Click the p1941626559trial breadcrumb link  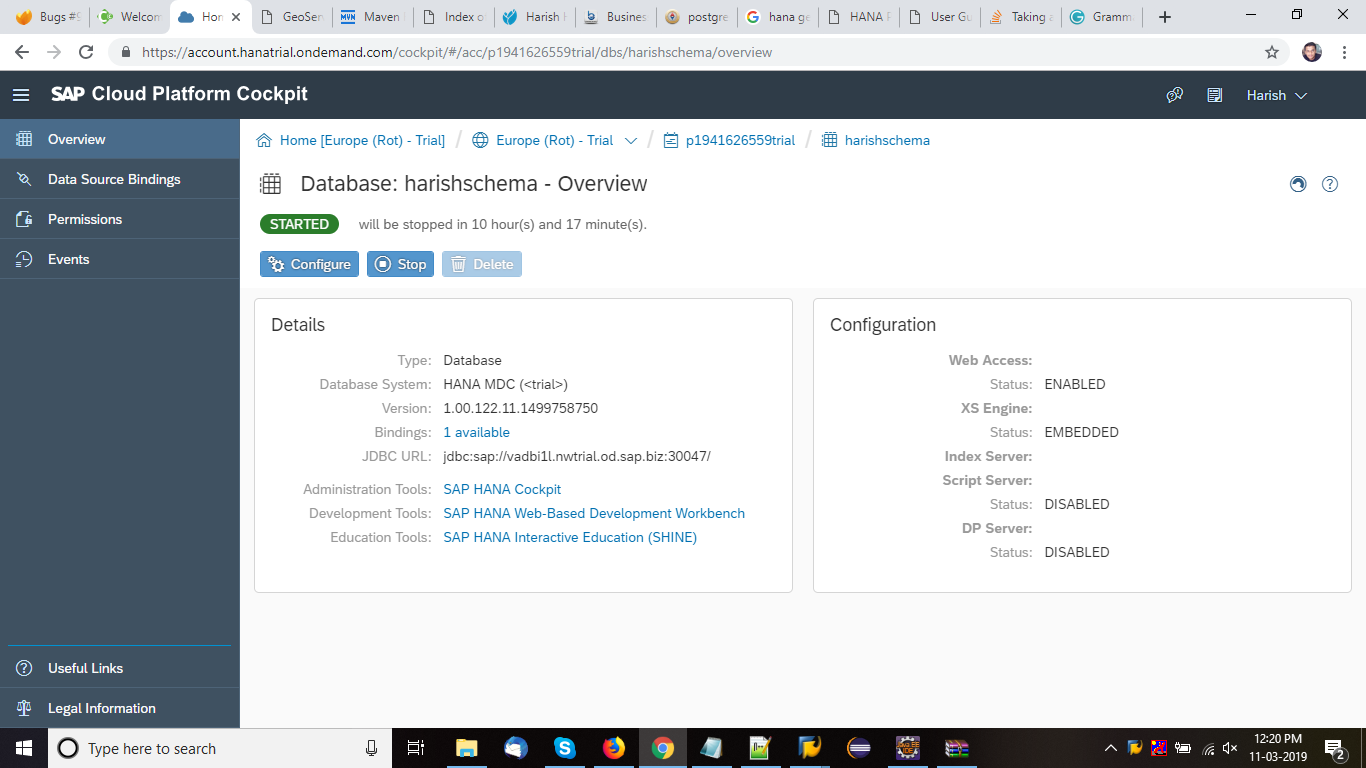pyautogui.click(x=740, y=140)
